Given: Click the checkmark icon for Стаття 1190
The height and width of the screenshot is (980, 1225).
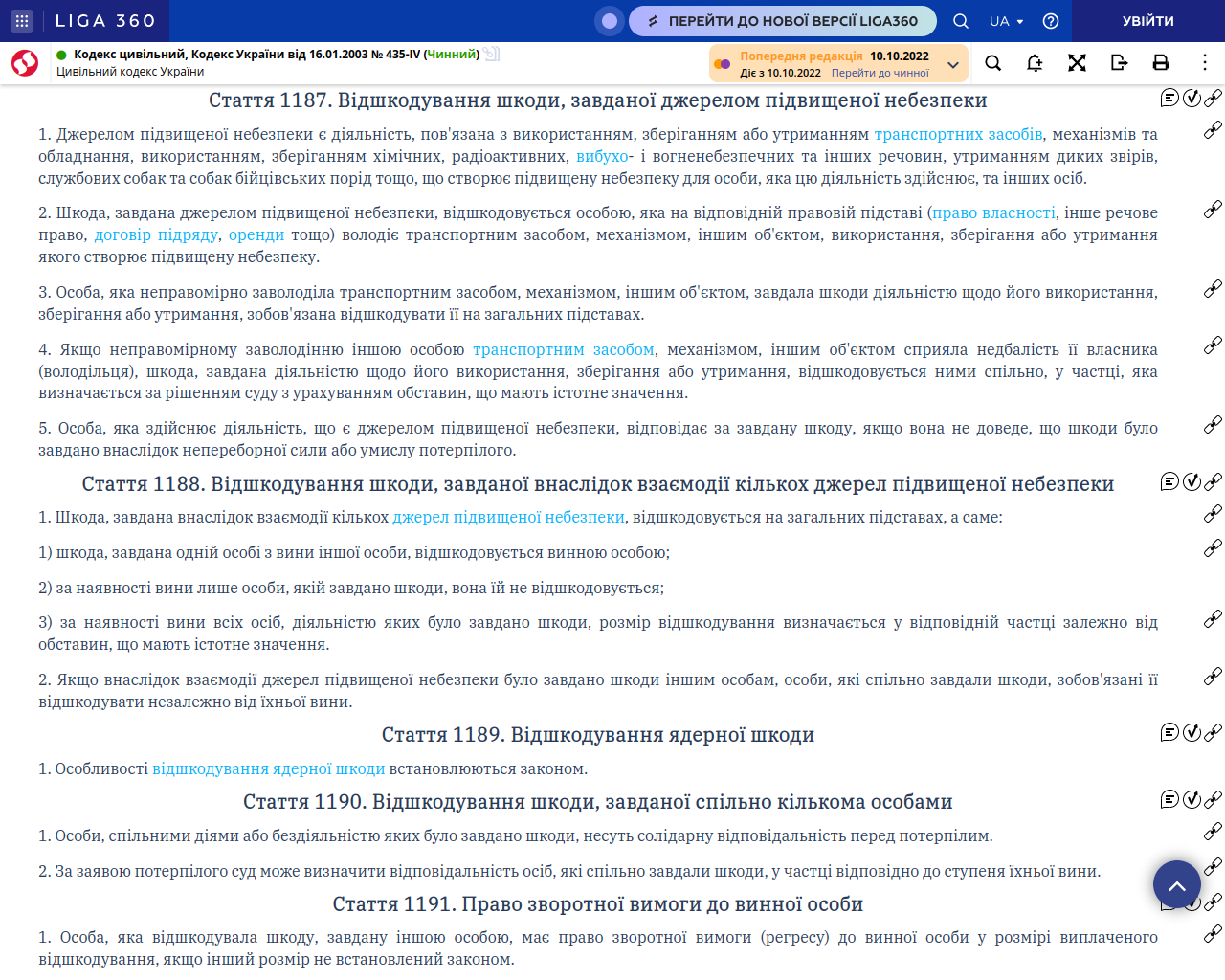Looking at the screenshot, I should point(1192,799).
